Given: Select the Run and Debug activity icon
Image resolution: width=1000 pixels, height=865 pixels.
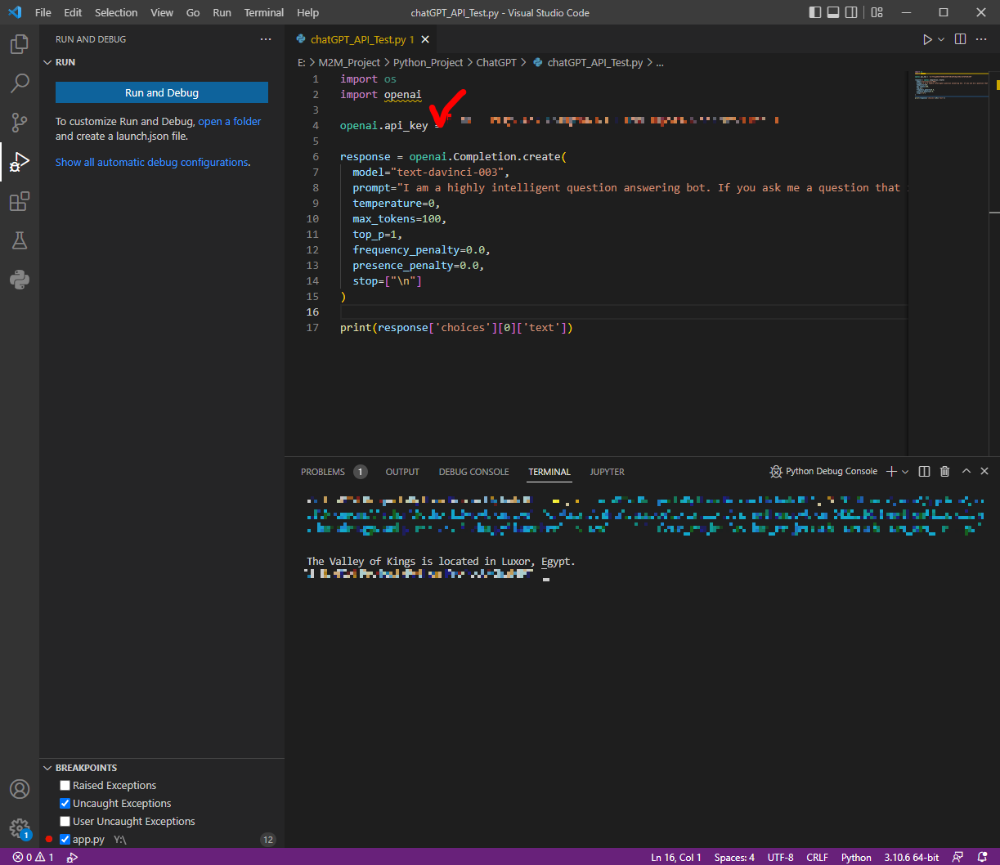Looking at the screenshot, I should click(x=19, y=162).
